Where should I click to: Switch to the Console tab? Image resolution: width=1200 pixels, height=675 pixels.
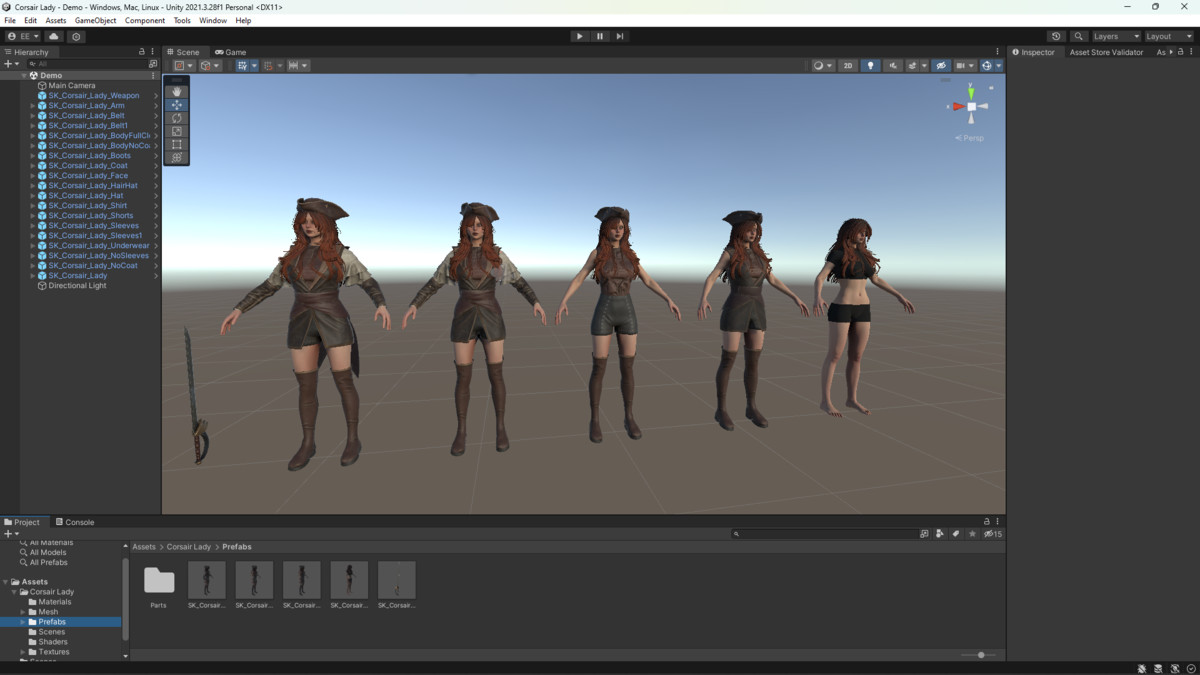75,522
